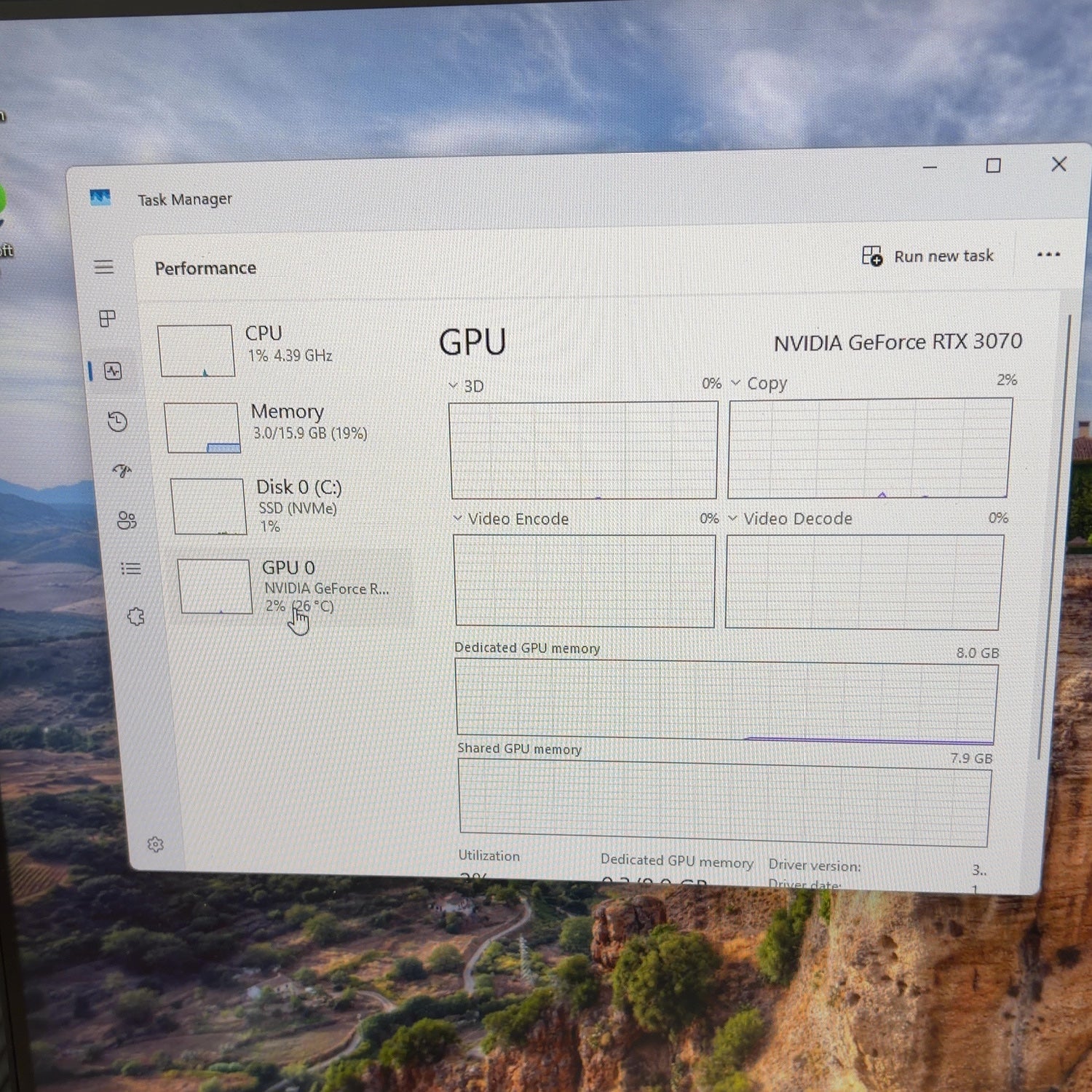The height and width of the screenshot is (1092, 1092).
Task: Click the Disk 0 mini graph thumbnail
Action: click(209, 507)
